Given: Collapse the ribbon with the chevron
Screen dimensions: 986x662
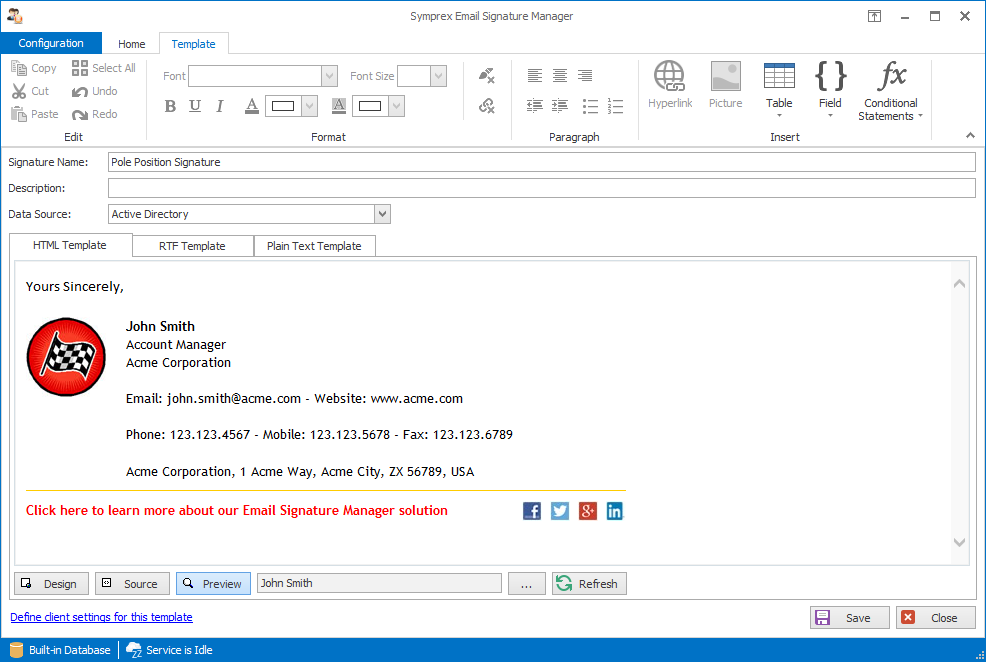Looking at the screenshot, I should tap(970, 135).
